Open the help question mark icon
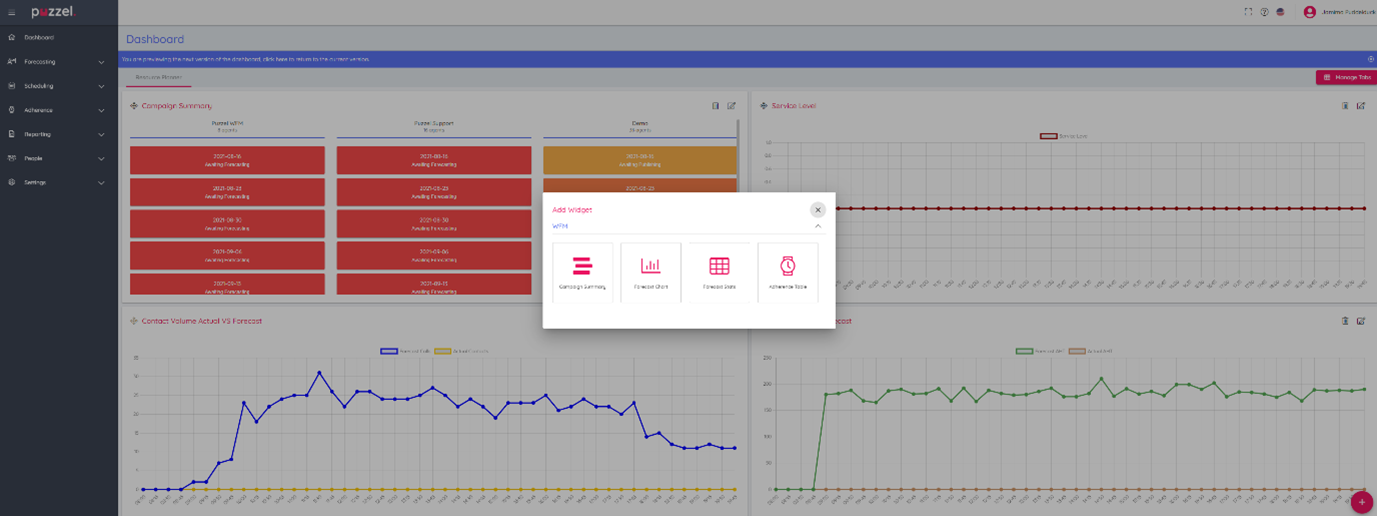The width and height of the screenshot is (1377, 516). (x=1264, y=12)
